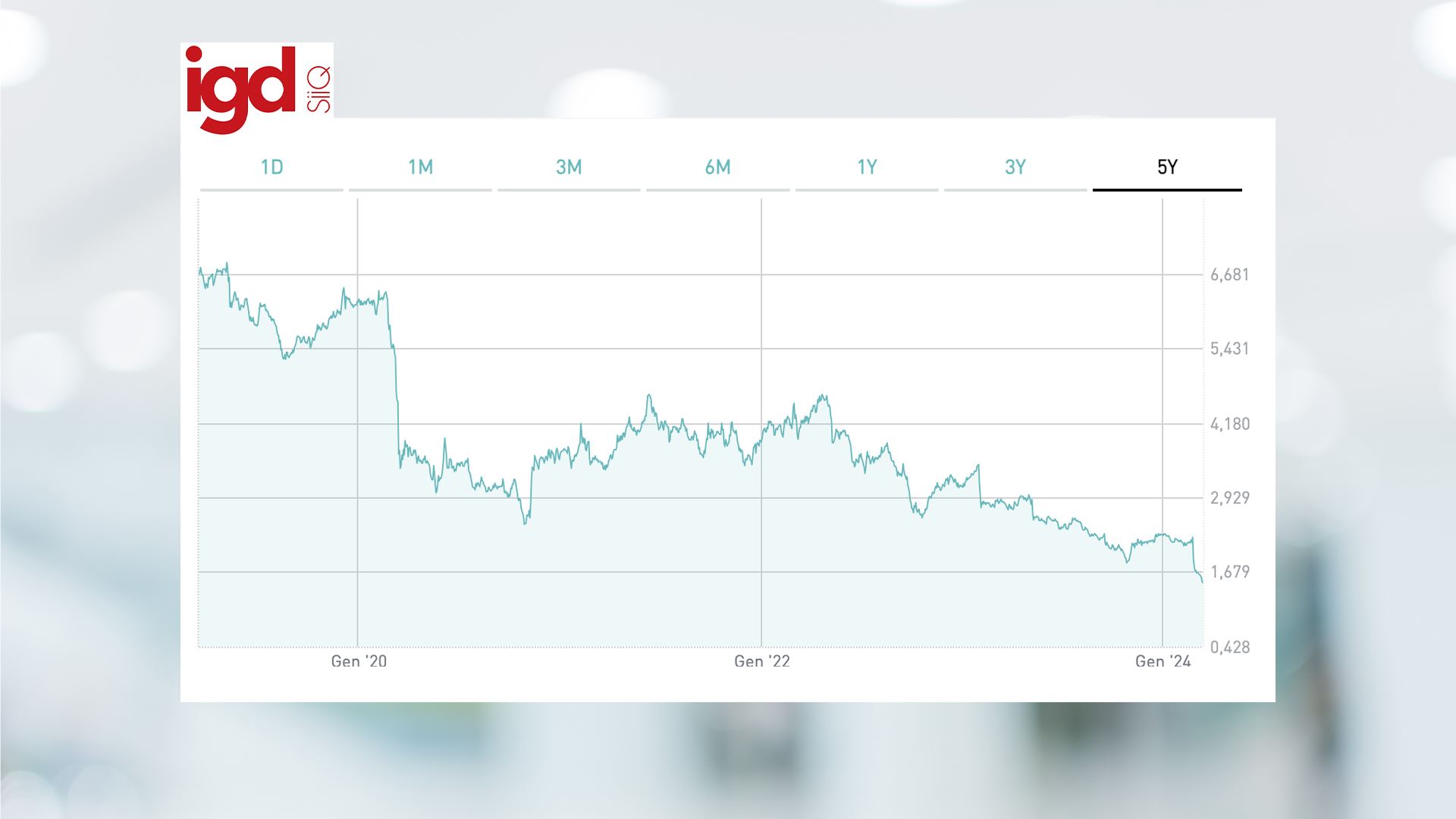
Task: Switch to the 1M chart tab
Action: pos(420,168)
